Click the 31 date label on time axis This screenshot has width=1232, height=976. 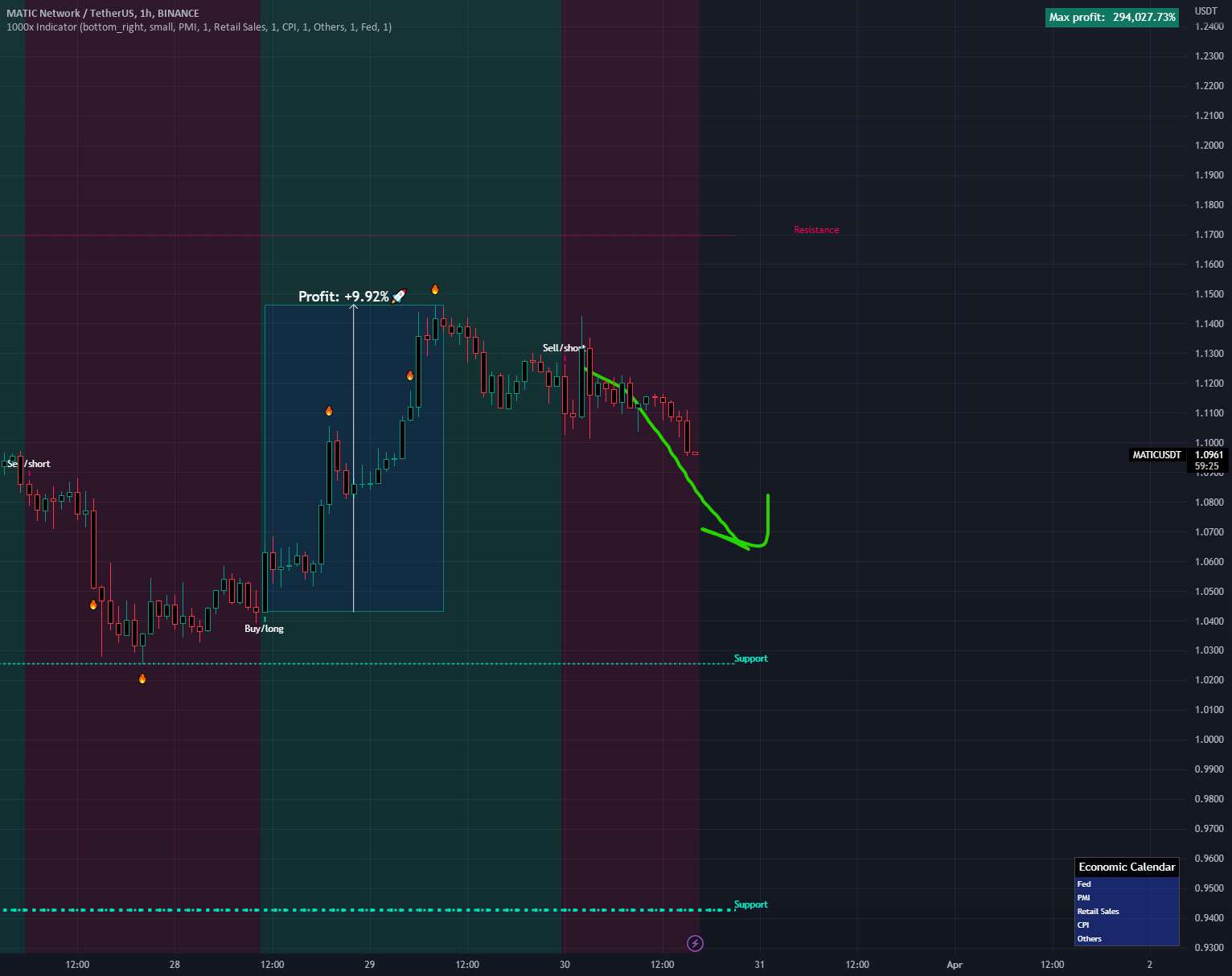759,965
